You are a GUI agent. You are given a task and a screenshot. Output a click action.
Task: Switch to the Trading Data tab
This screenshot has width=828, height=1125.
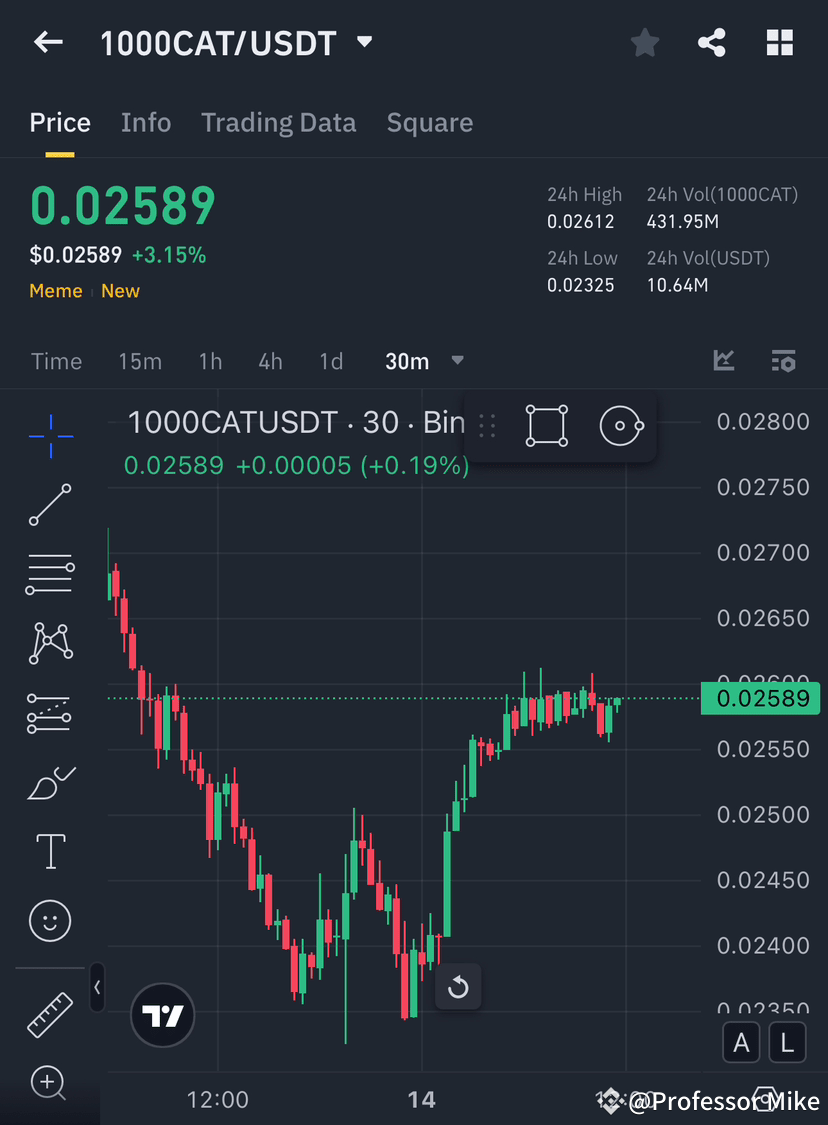[278, 122]
